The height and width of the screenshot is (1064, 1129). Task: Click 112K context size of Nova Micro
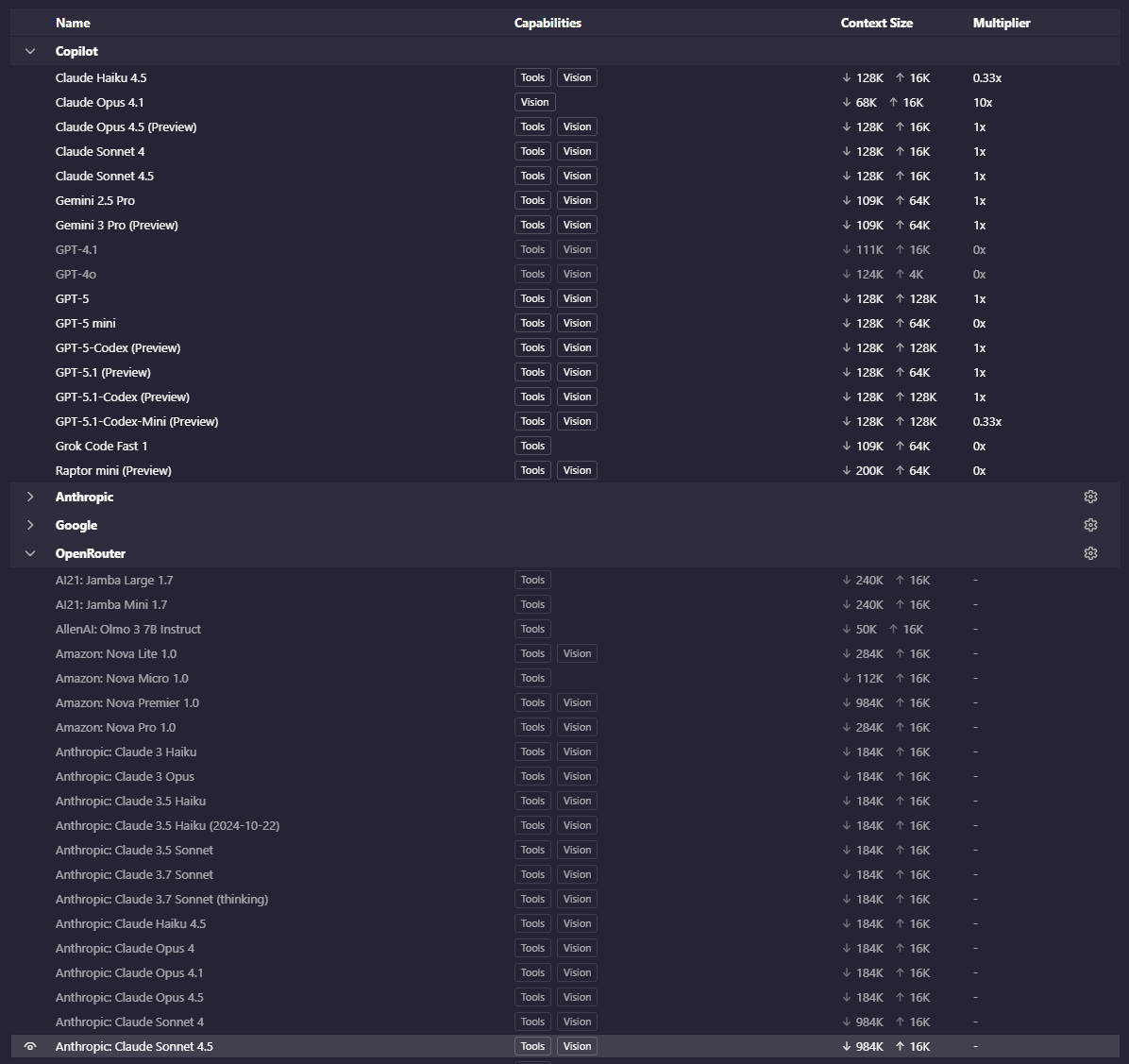(x=863, y=678)
